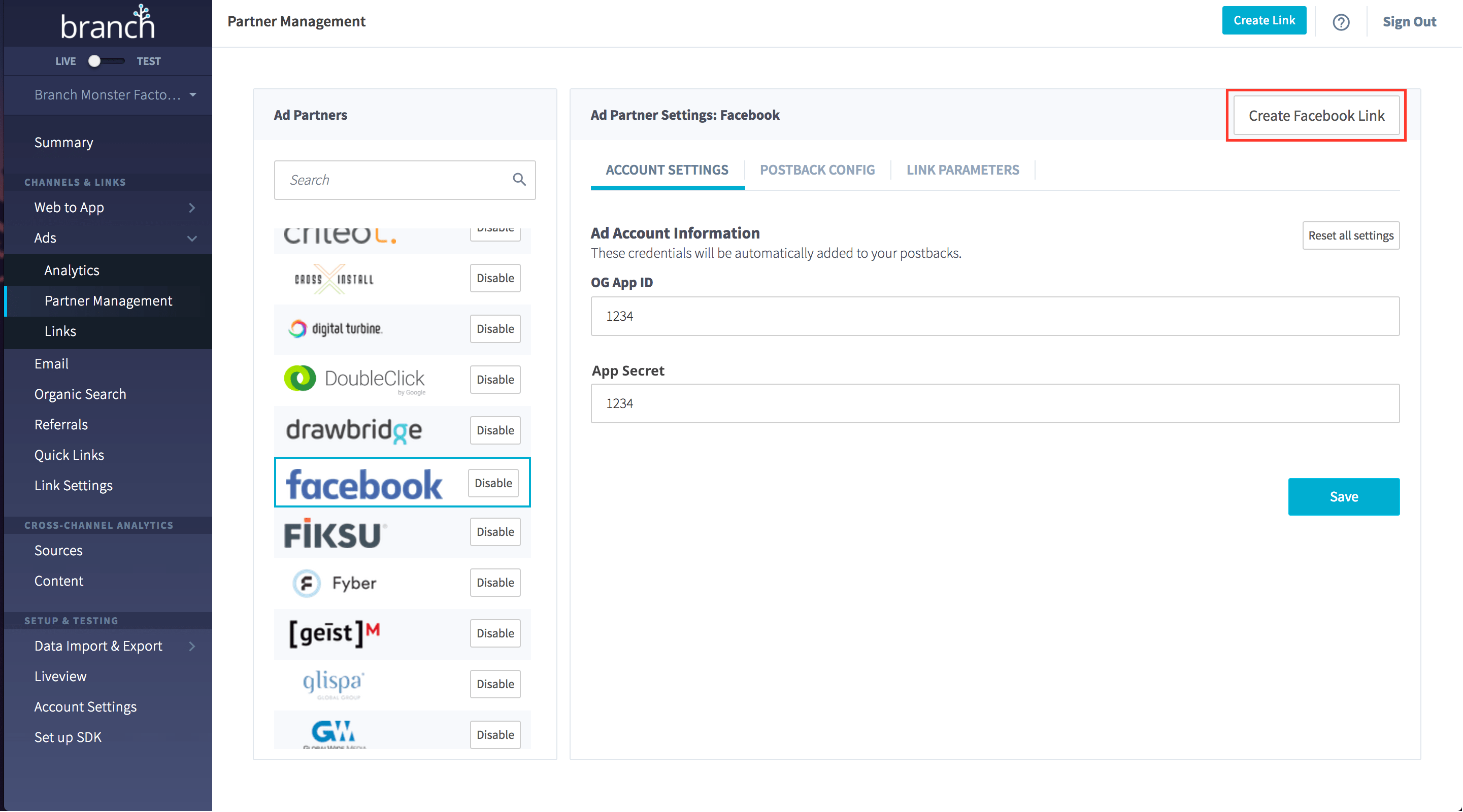
Task: Switch to the Postback Config tab
Action: 817,170
